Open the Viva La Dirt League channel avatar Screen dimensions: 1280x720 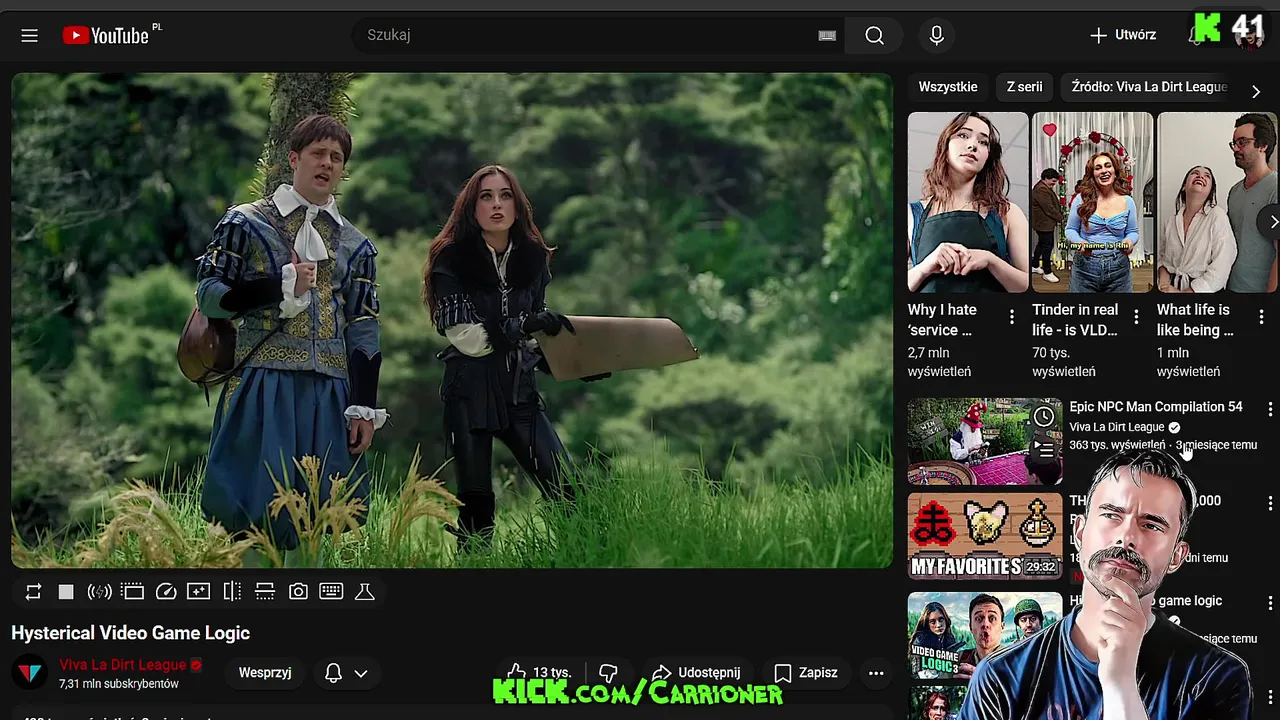[x=30, y=673]
